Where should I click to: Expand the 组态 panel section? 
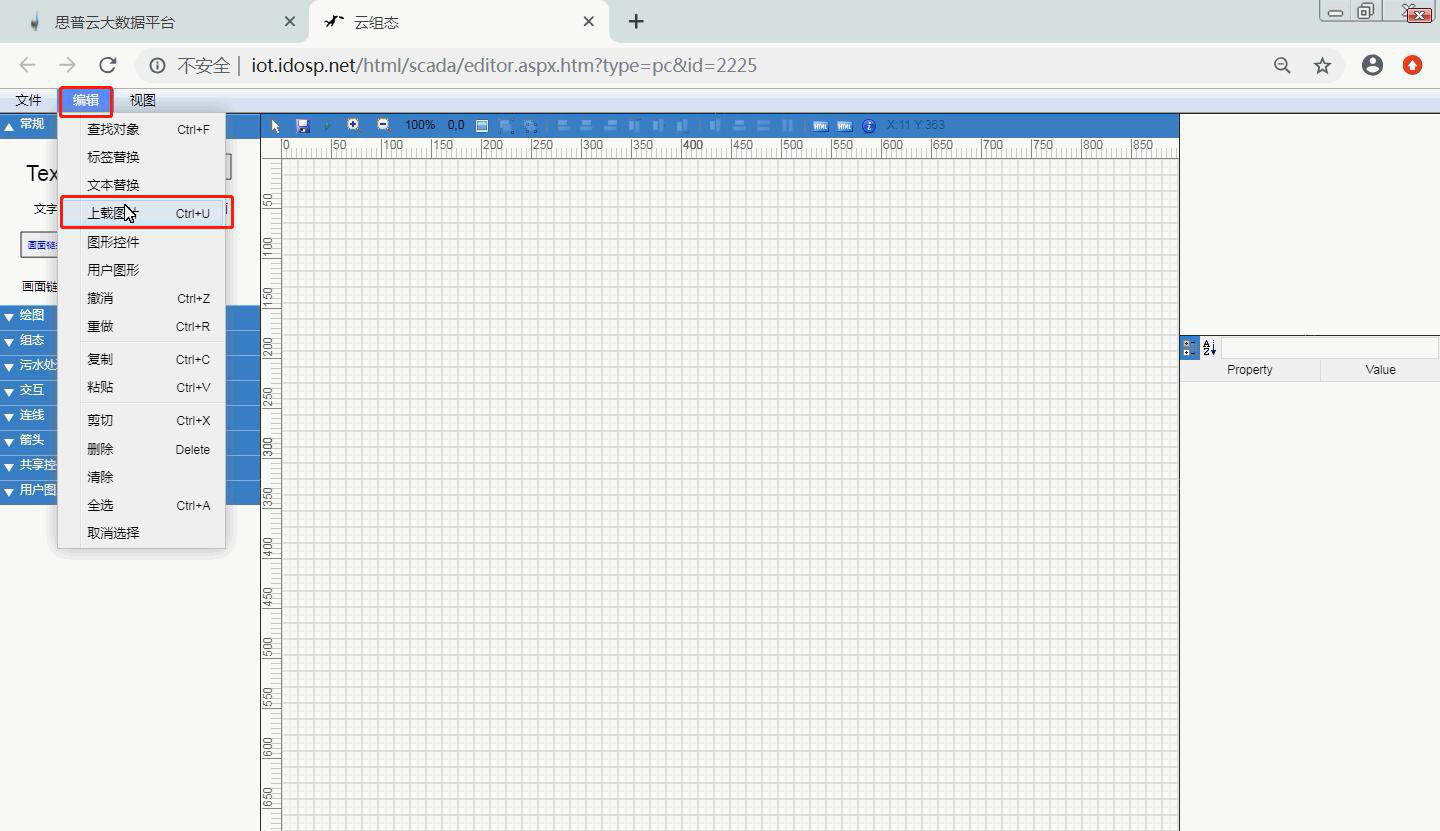(x=32, y=341)
